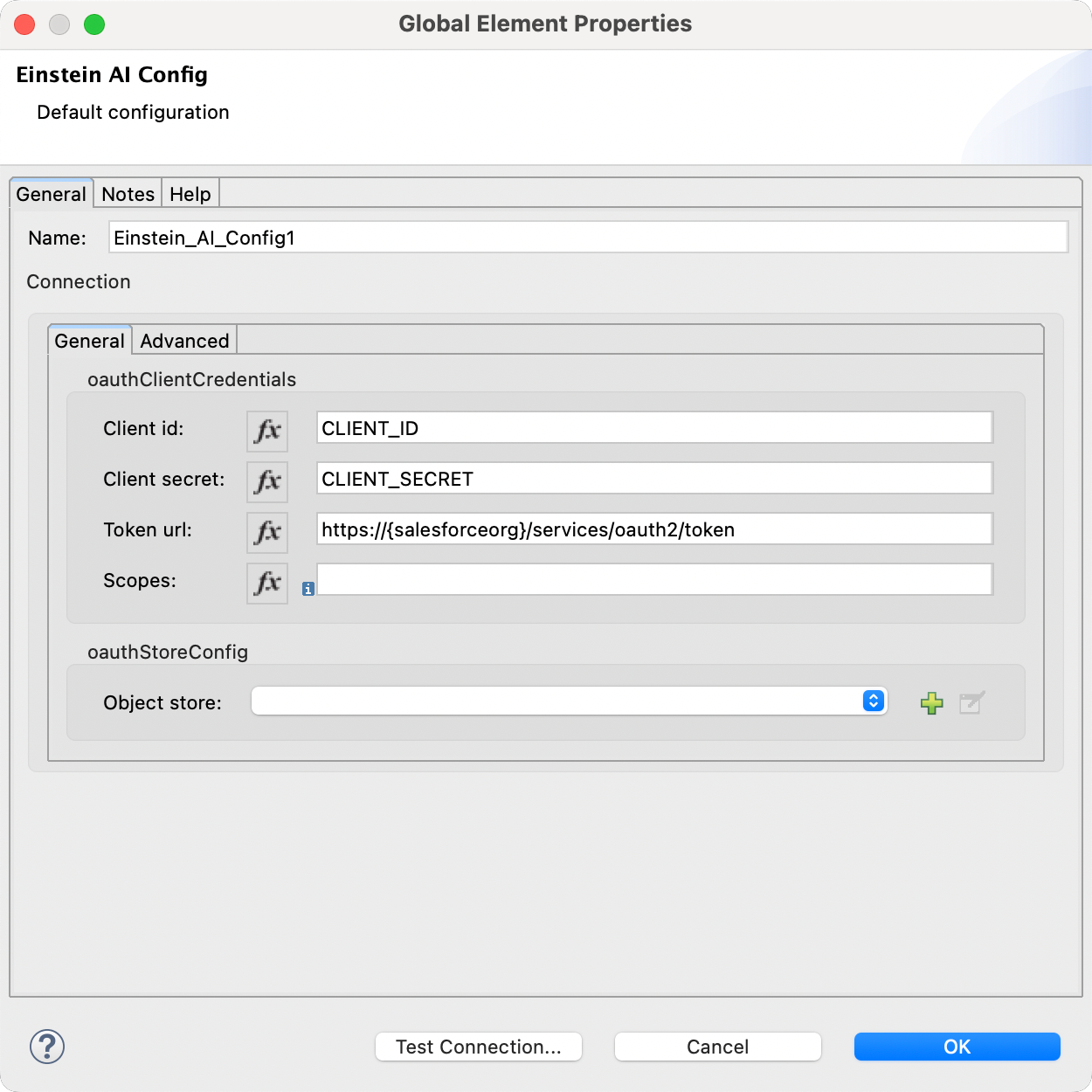Close the dialog with the red button

point(24,24)
